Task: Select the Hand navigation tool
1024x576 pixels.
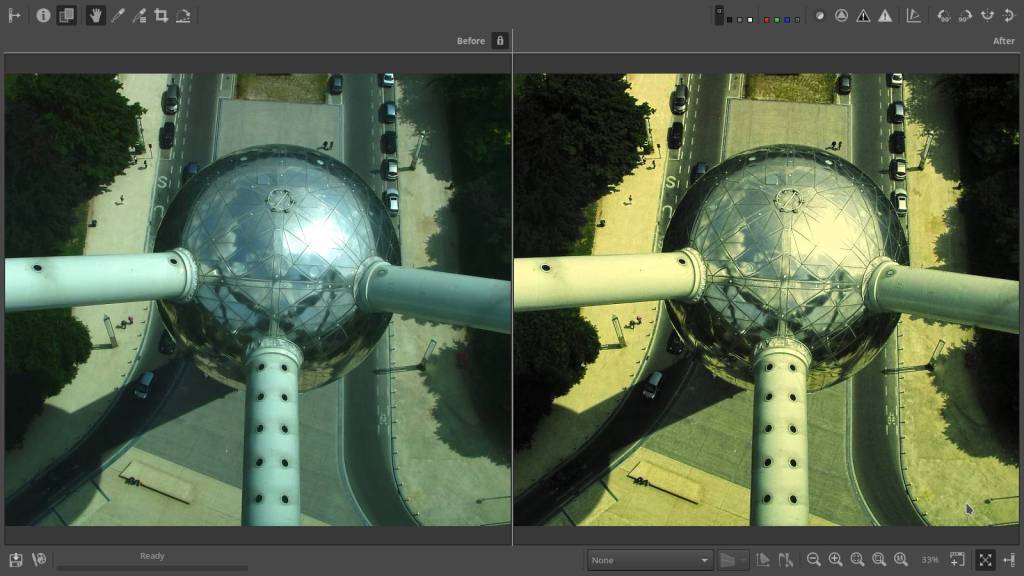Action: pos(95,15)
